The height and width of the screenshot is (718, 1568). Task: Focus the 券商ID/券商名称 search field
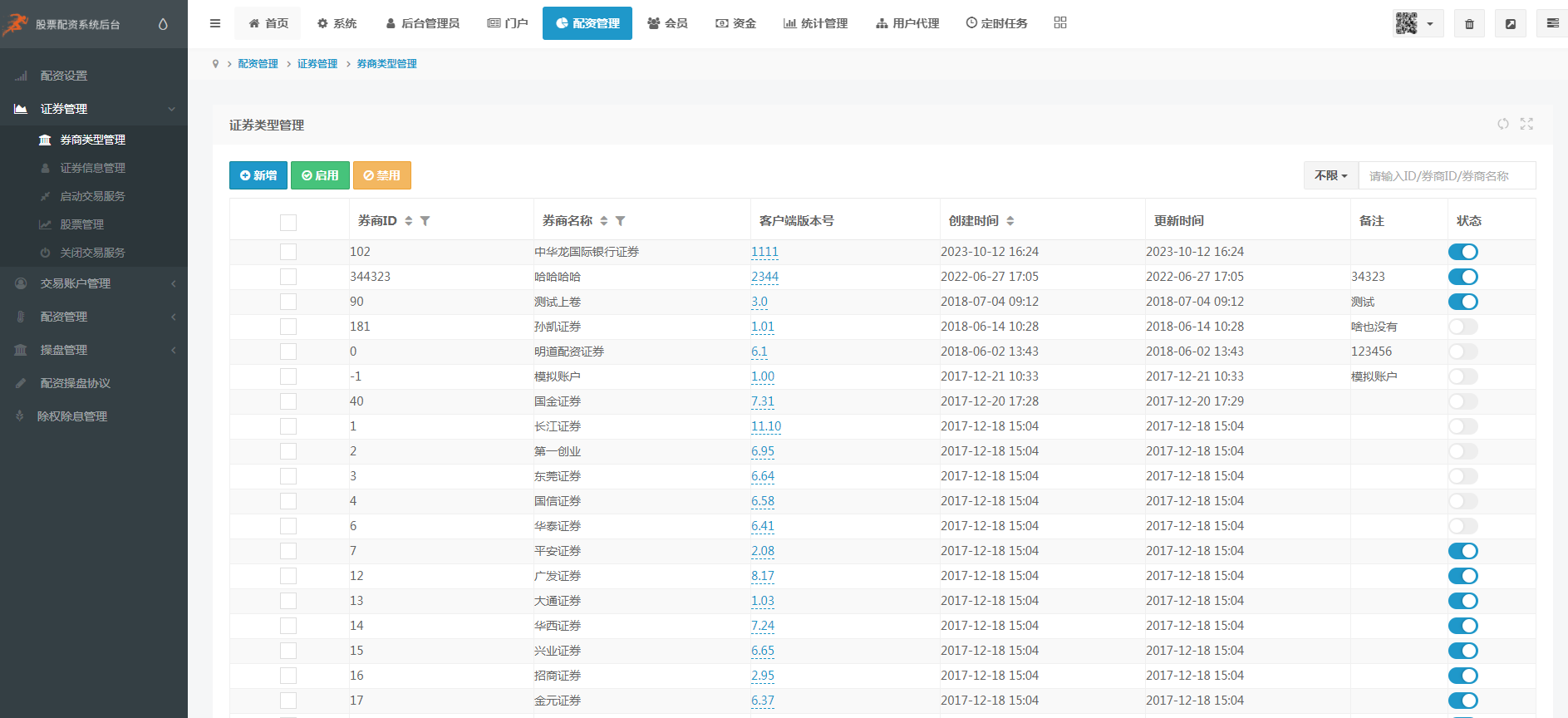(x=1446, y=175)
